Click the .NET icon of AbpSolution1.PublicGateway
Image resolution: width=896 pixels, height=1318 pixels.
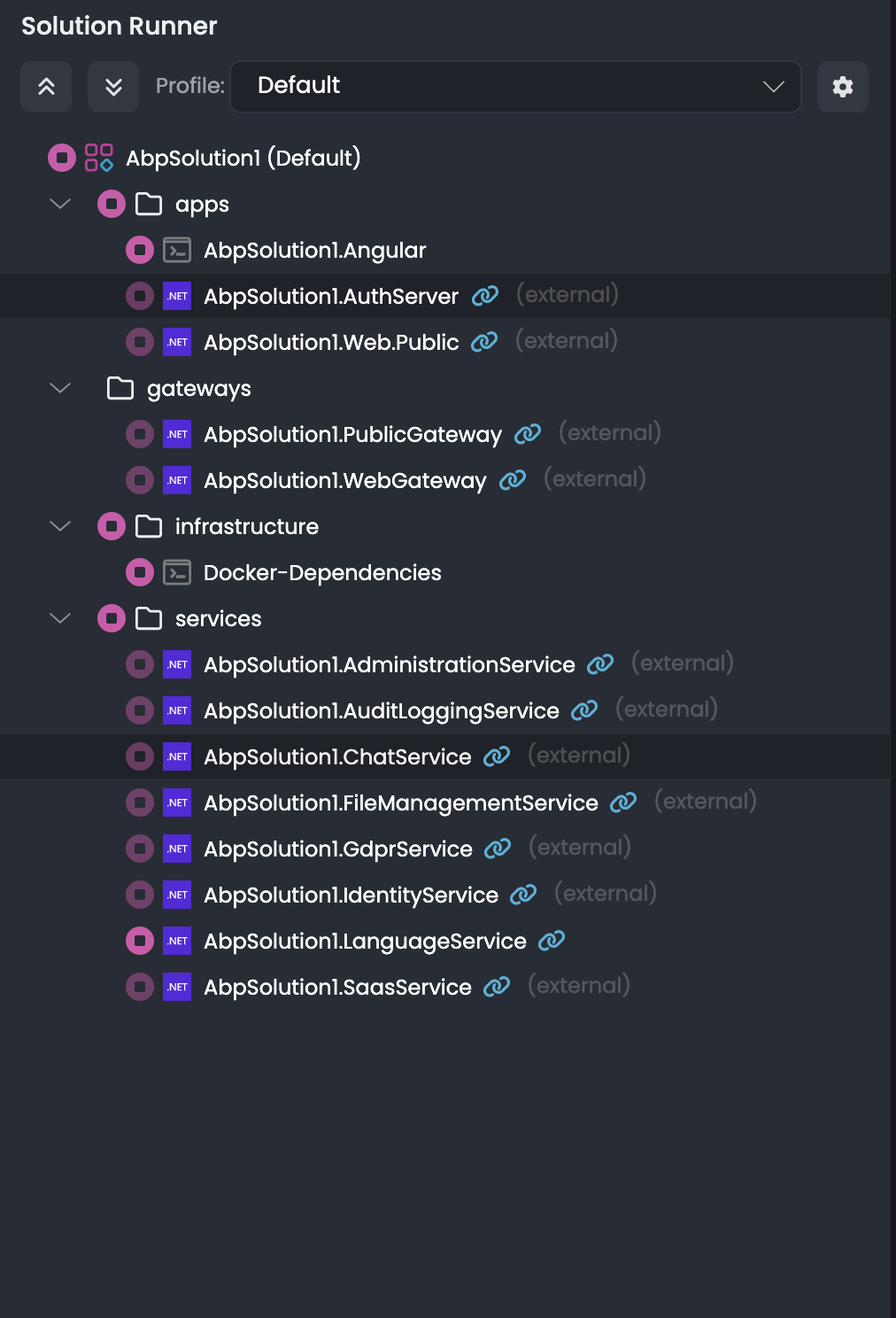tap(177, 434)
